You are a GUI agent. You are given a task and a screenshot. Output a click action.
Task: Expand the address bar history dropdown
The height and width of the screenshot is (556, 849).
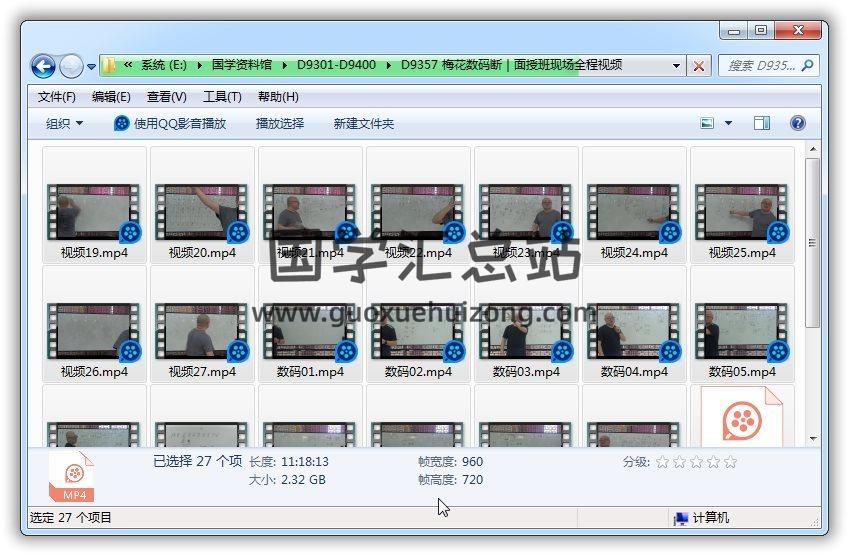pyautogui.click(x=676, y=67)
